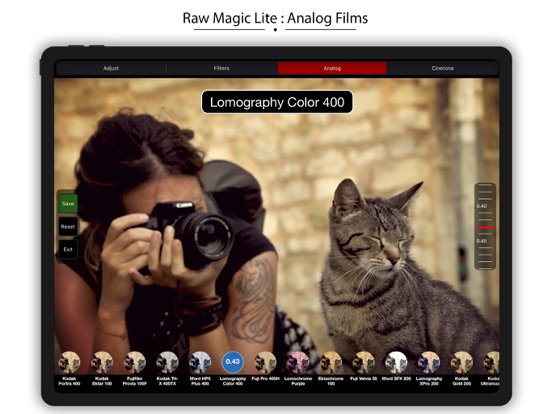Viewport: 552px width, 414px height.
Task: Choose Kodak Ultramax film thumbnail
Action: [491, 362]
